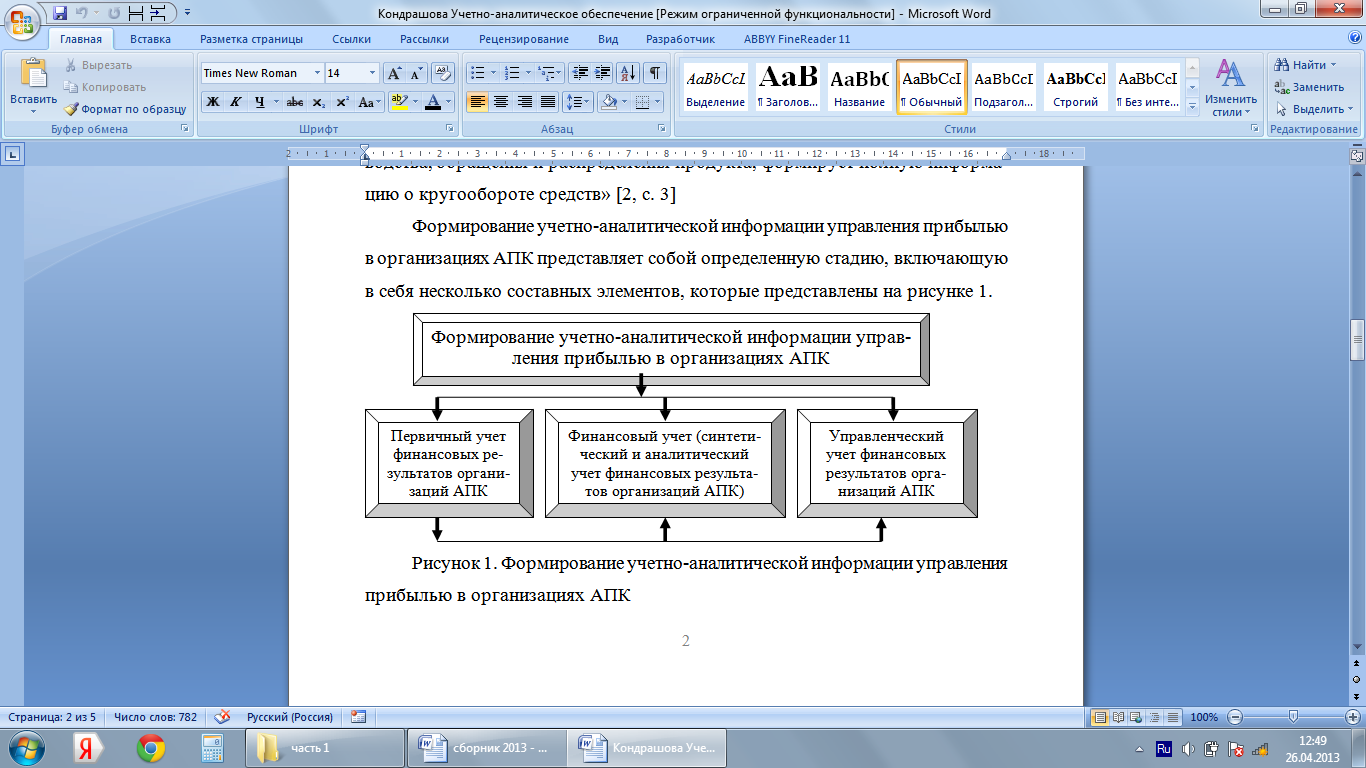Switch to the Вид tab
The width and height of the screenshot is (1366, 768).
[608, 39]
